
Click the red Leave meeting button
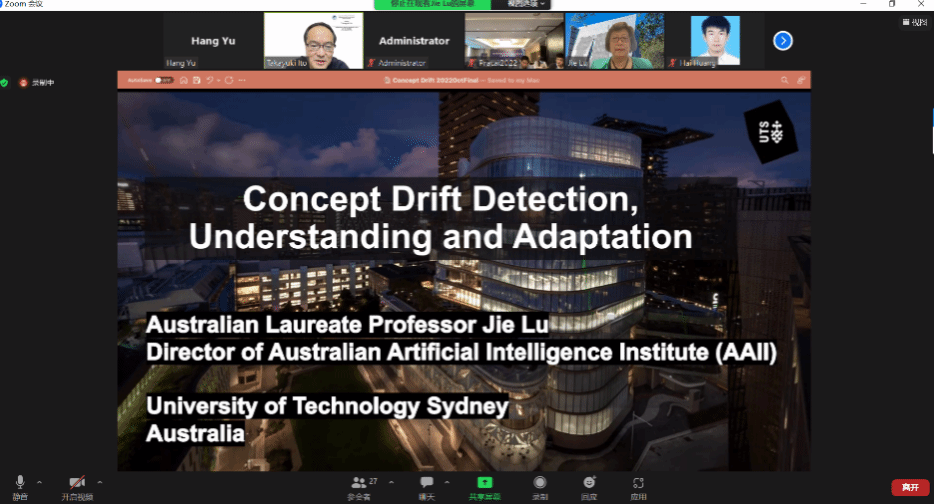(x=909, y=487)
